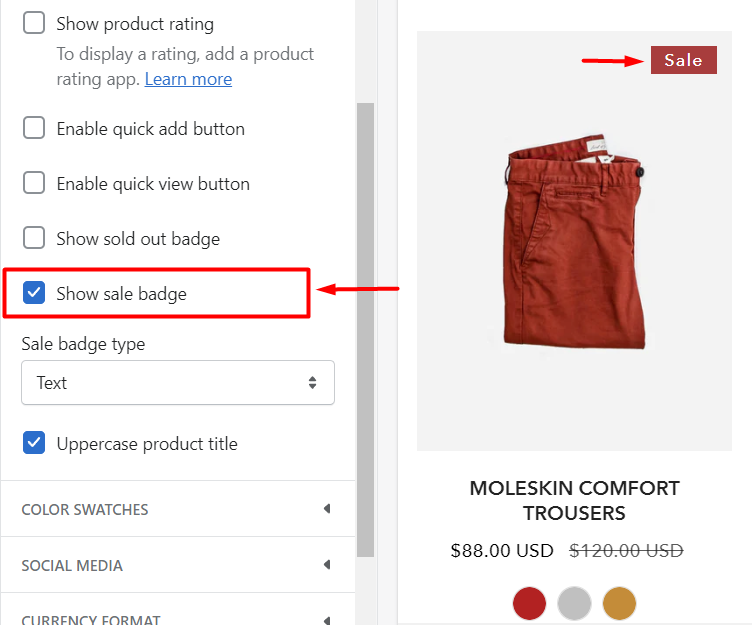Click the red Sale badge on product
The image size is (752, 625).
(684, 60)
